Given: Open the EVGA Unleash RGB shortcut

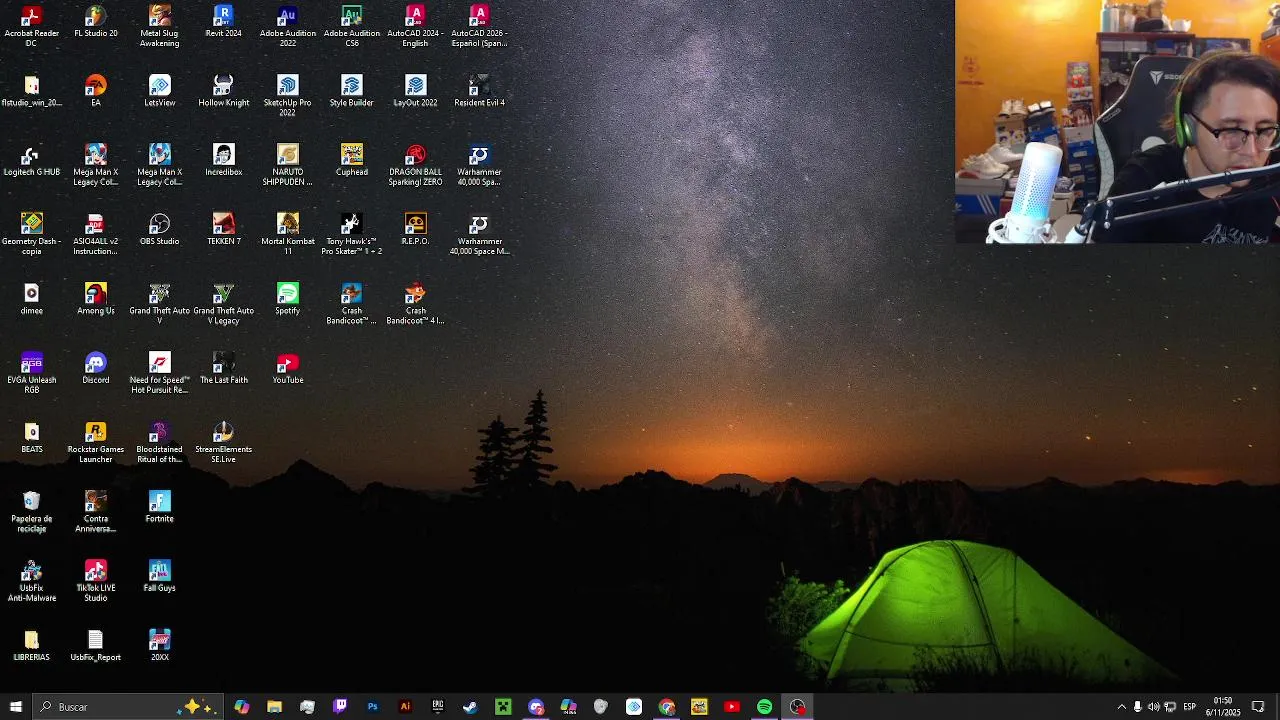Looking at the screenshot, I should click(32, 373).
